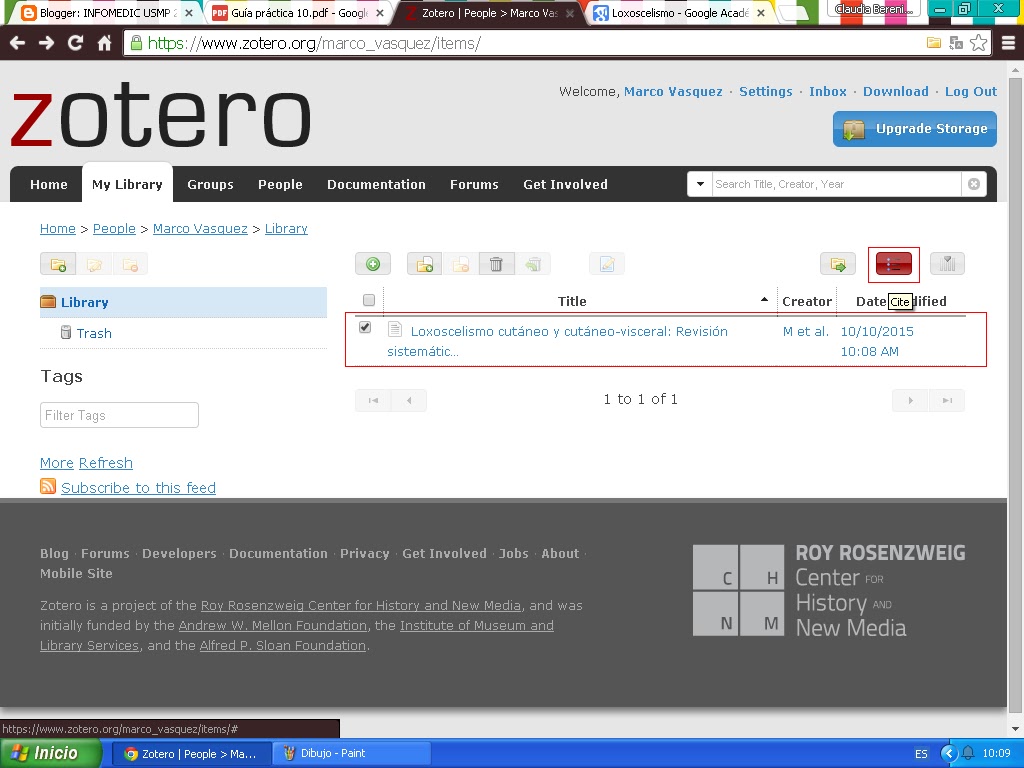Click the clear search X icon
Screen dimensions: 1024x768
point(973,184)
